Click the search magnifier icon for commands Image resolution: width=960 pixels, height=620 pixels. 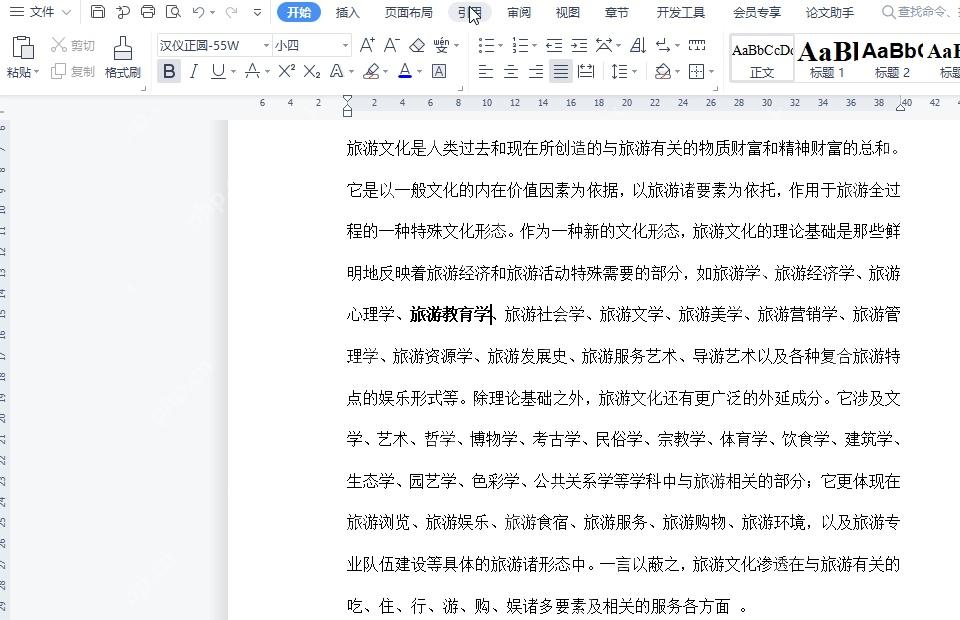(888, 12)
